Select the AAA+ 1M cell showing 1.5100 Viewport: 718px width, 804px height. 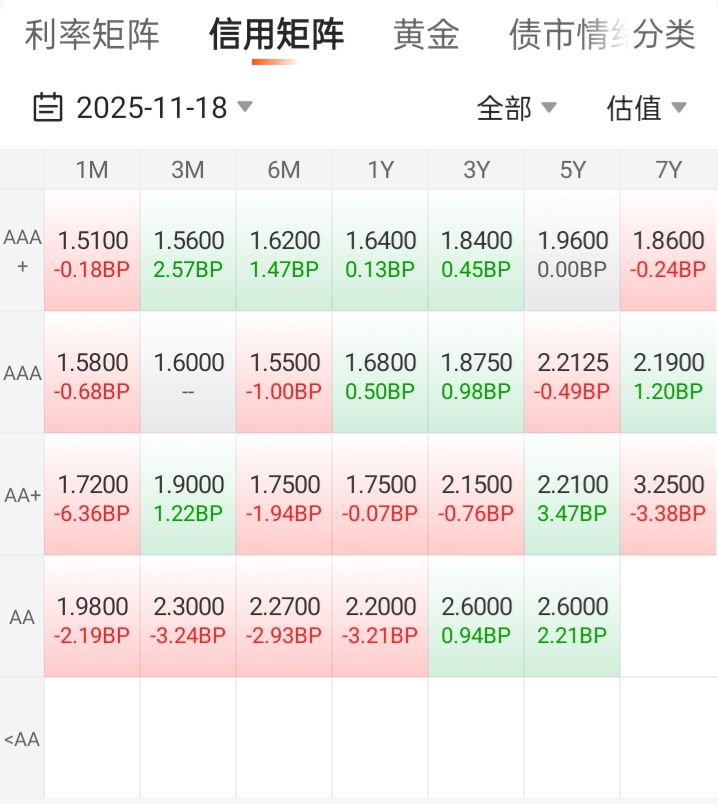click(92, 250)
